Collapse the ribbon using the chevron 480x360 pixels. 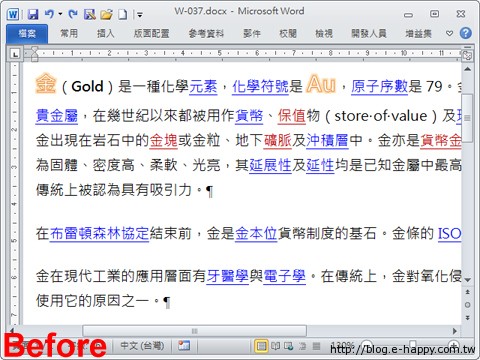coord(449,33)
